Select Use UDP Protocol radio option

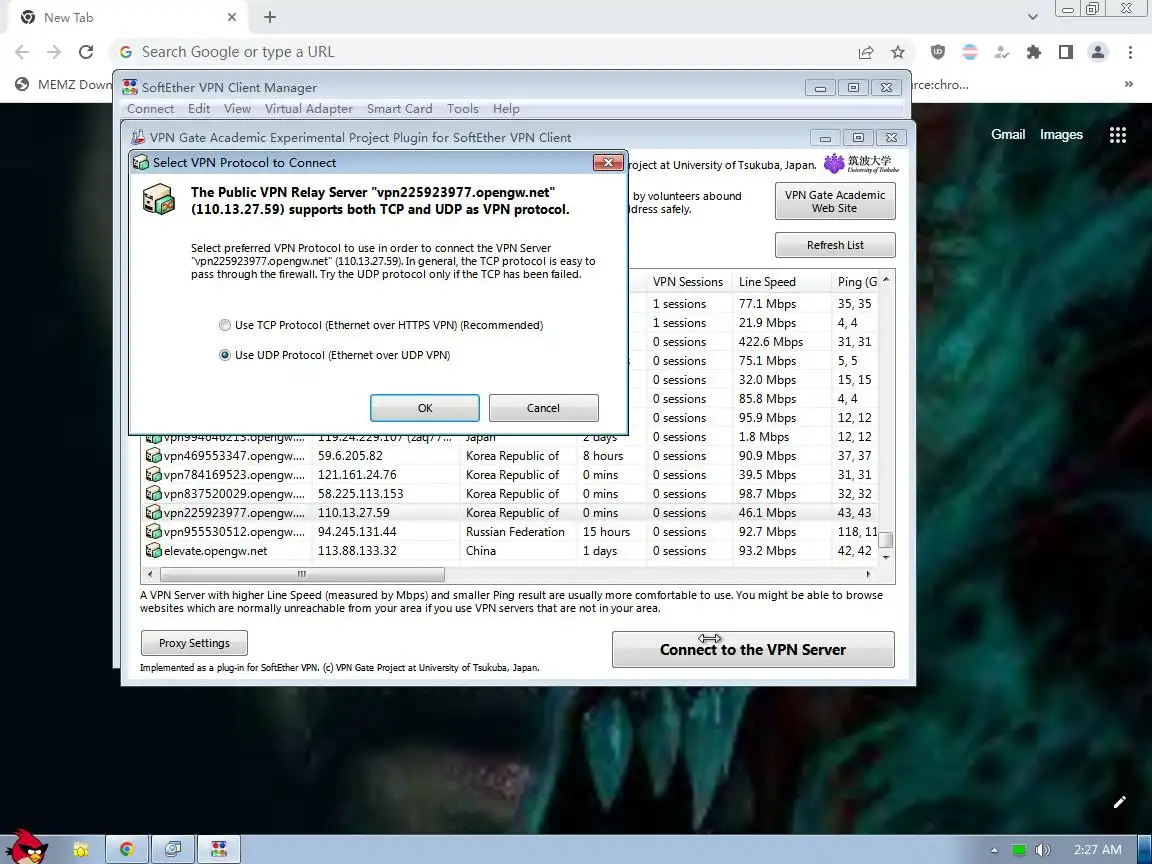point(225,355)
